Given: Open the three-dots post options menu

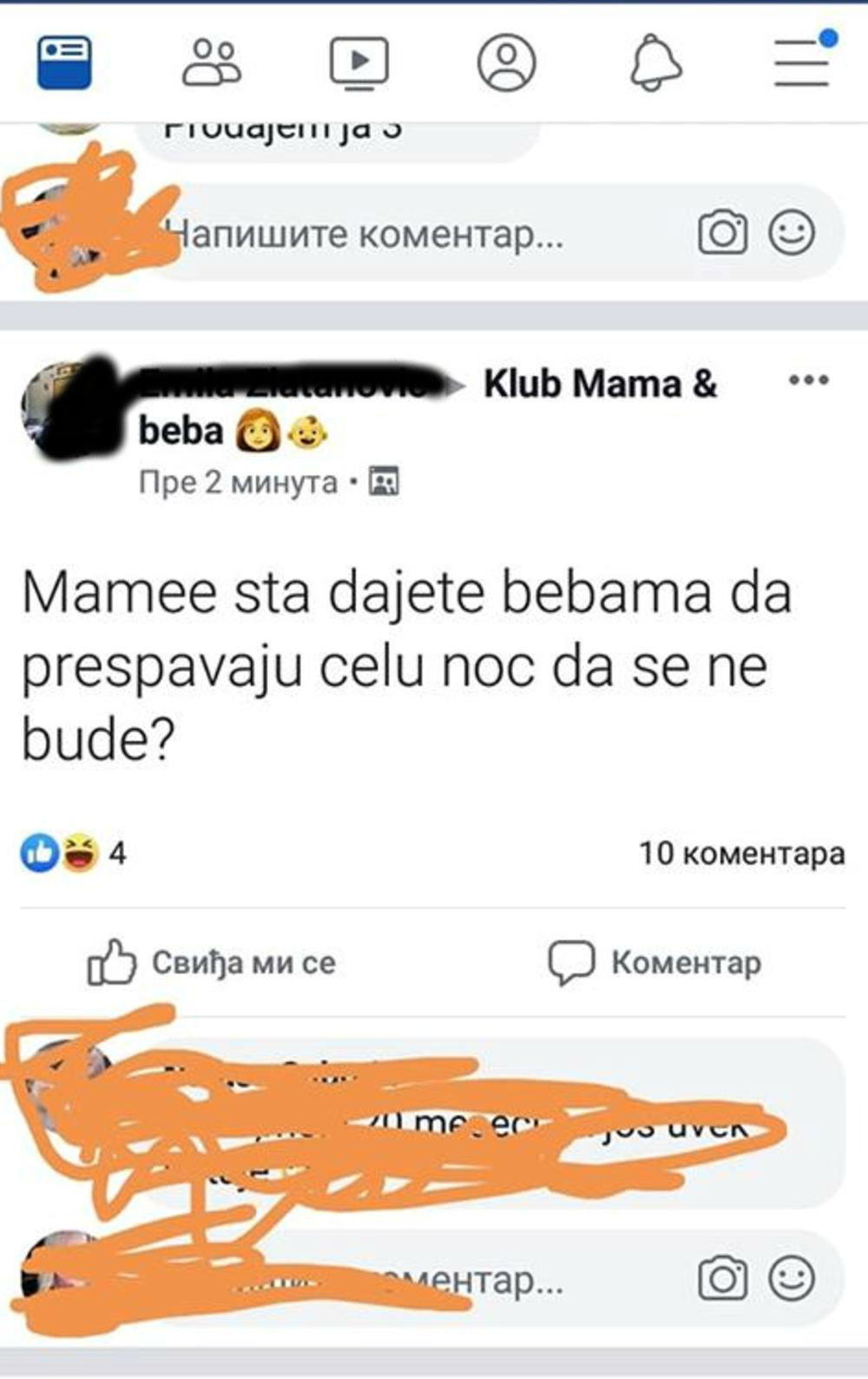Looking at the screenshot, I should click(x=808, y=380).
